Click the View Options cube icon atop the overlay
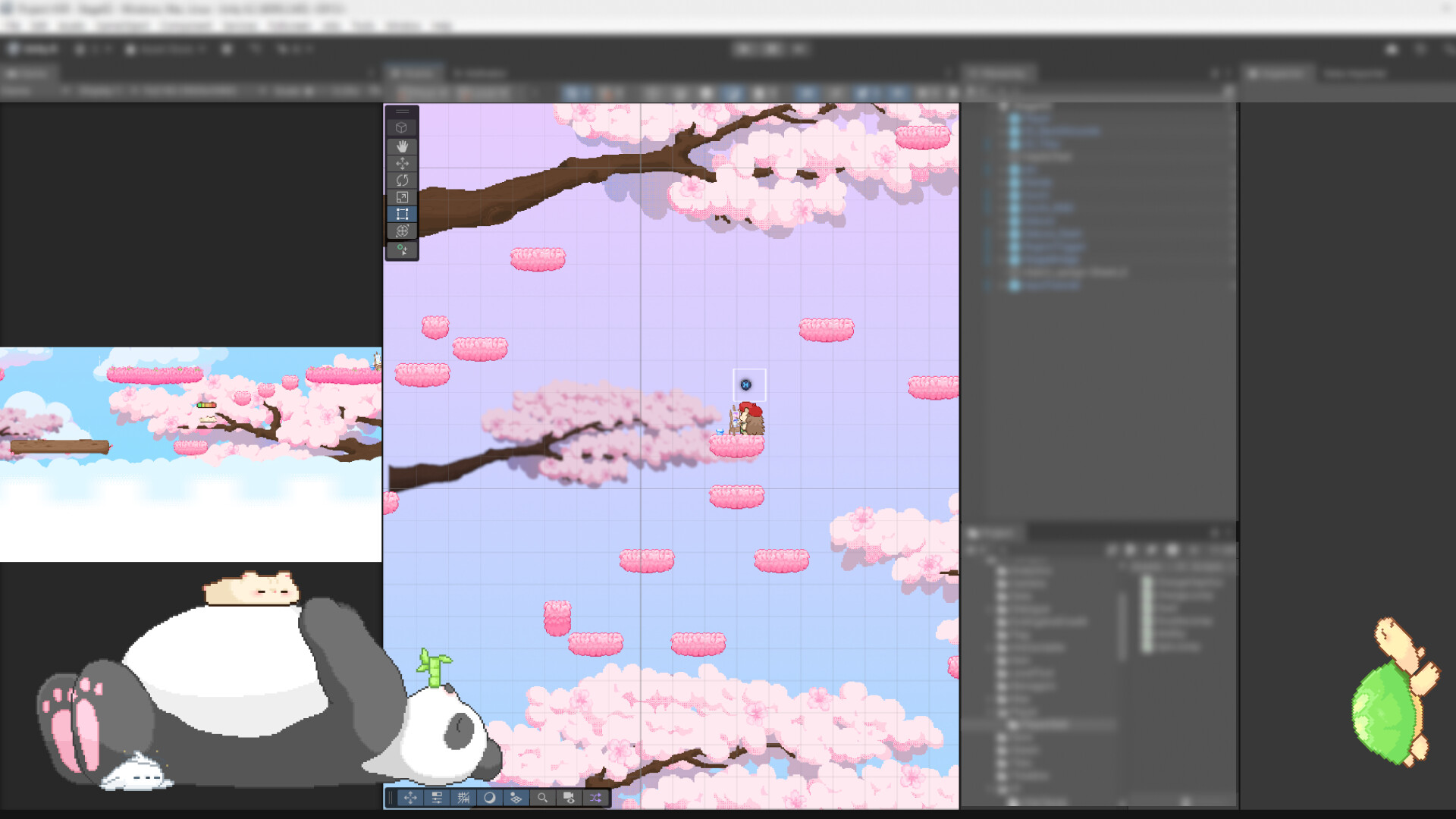Screen dimensions: 1456x819 click(403, 127)
